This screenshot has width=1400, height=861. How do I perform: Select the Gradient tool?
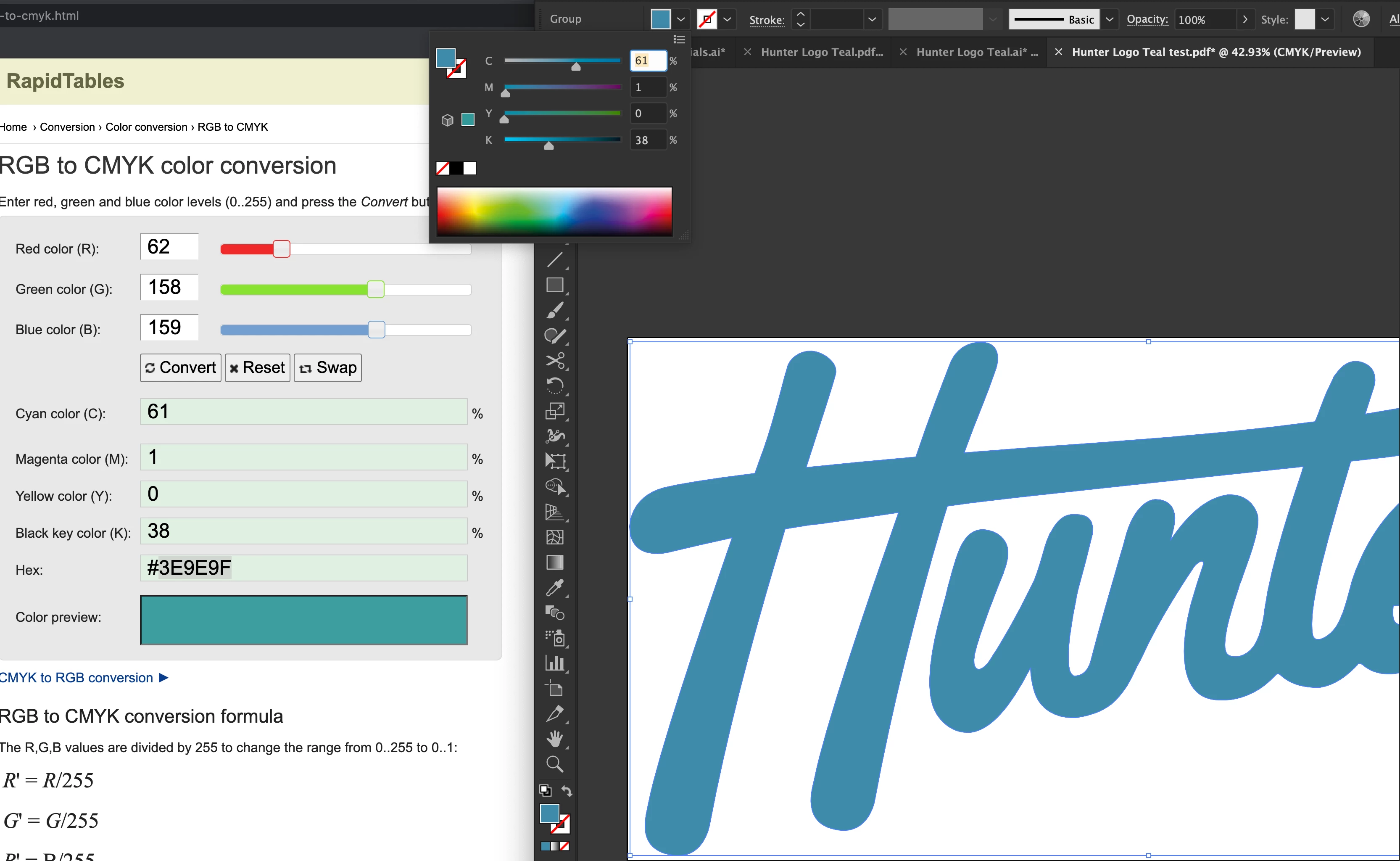click(554, 563)
